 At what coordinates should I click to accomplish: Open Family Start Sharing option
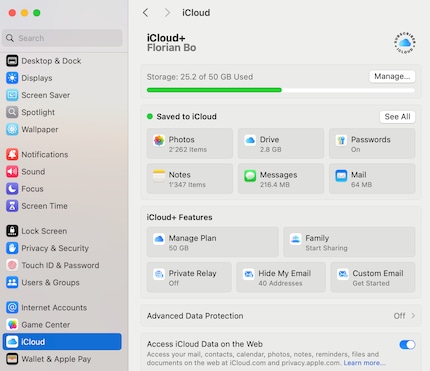pyautogui.click(x=349, y=242)
